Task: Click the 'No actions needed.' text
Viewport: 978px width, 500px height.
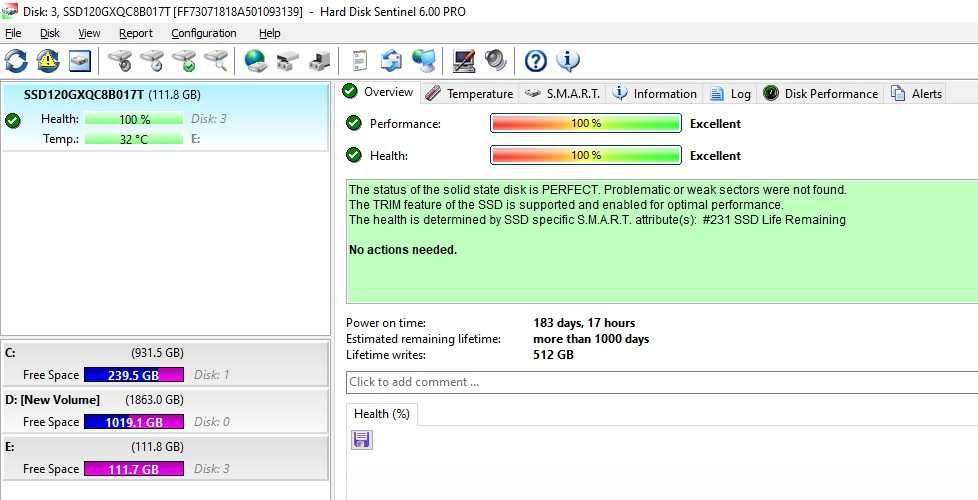Action: click(403, 250)
